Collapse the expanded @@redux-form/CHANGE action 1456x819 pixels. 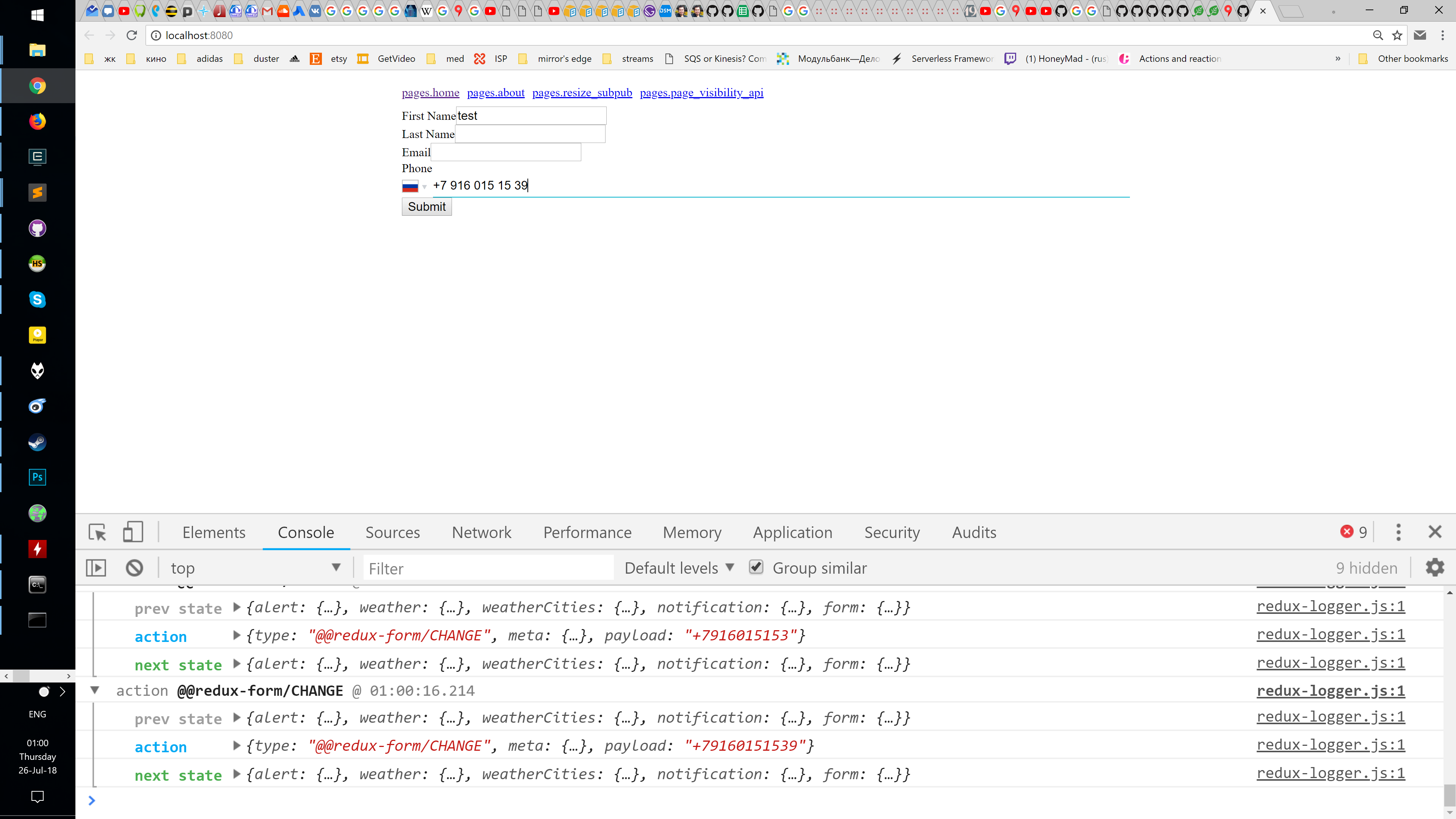pyautogui.click(x=94, y=690)
